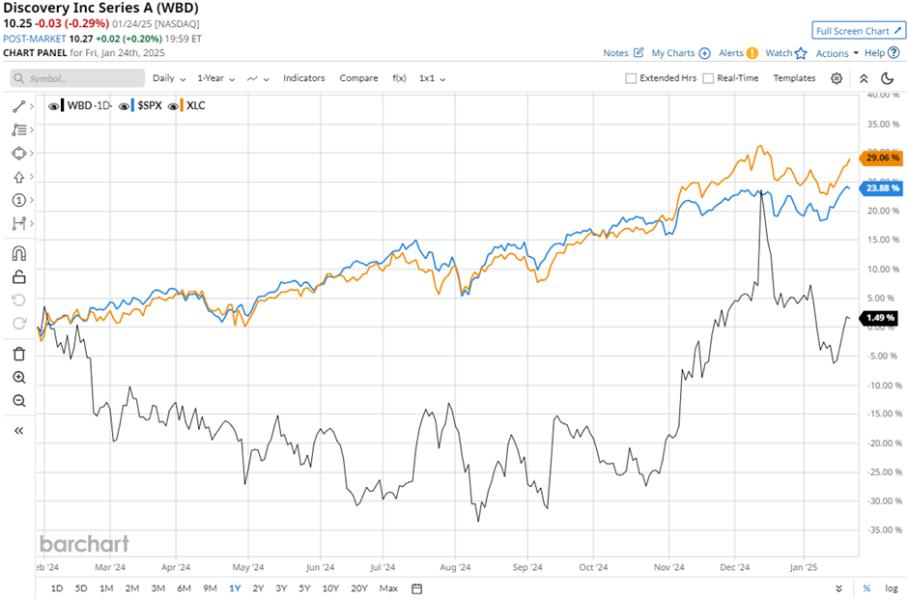The height and width of the screenshot is (600, 908).
Task: Select the 10Y time range
Action: tap(330, 588)
